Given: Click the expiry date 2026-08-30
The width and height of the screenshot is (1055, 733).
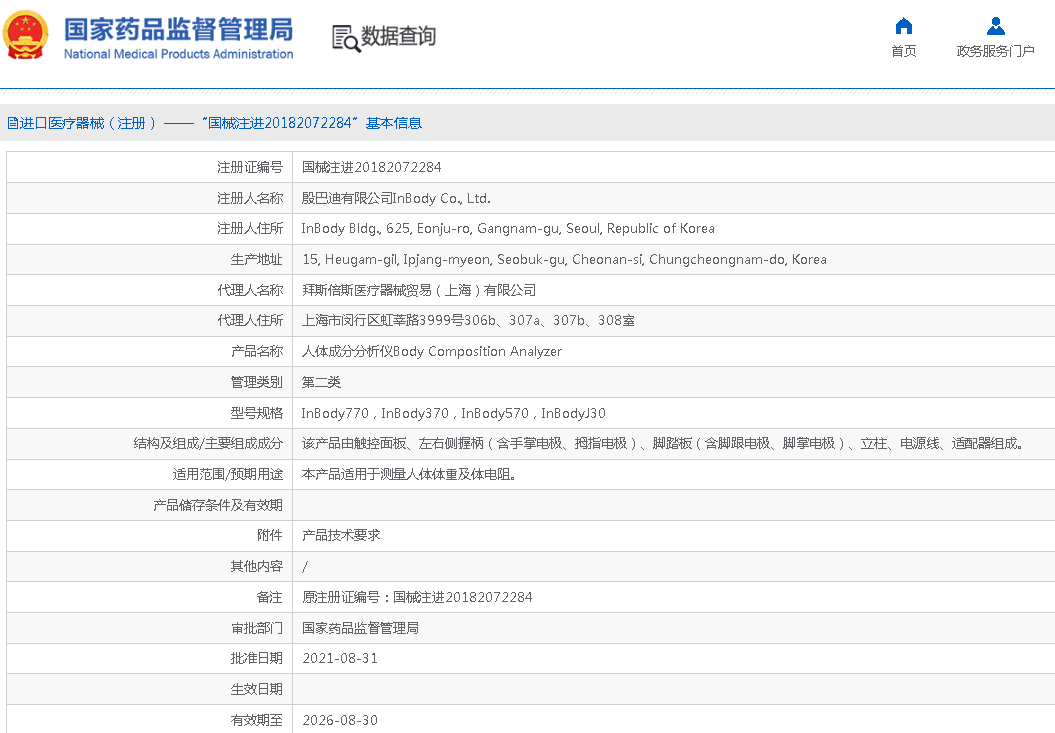Looking at the screenshot, I should point(340,720).
